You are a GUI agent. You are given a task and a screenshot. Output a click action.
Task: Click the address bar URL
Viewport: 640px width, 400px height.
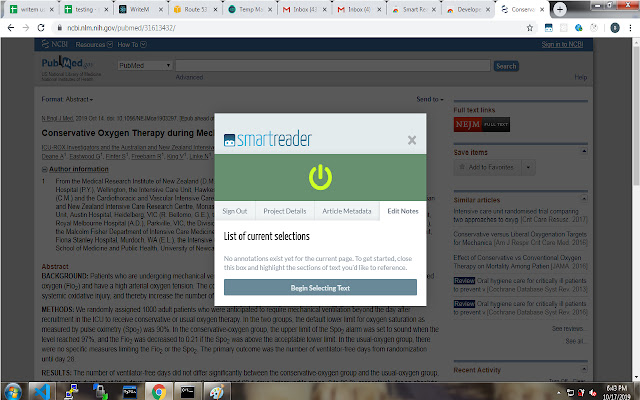[x=121, y=28]
